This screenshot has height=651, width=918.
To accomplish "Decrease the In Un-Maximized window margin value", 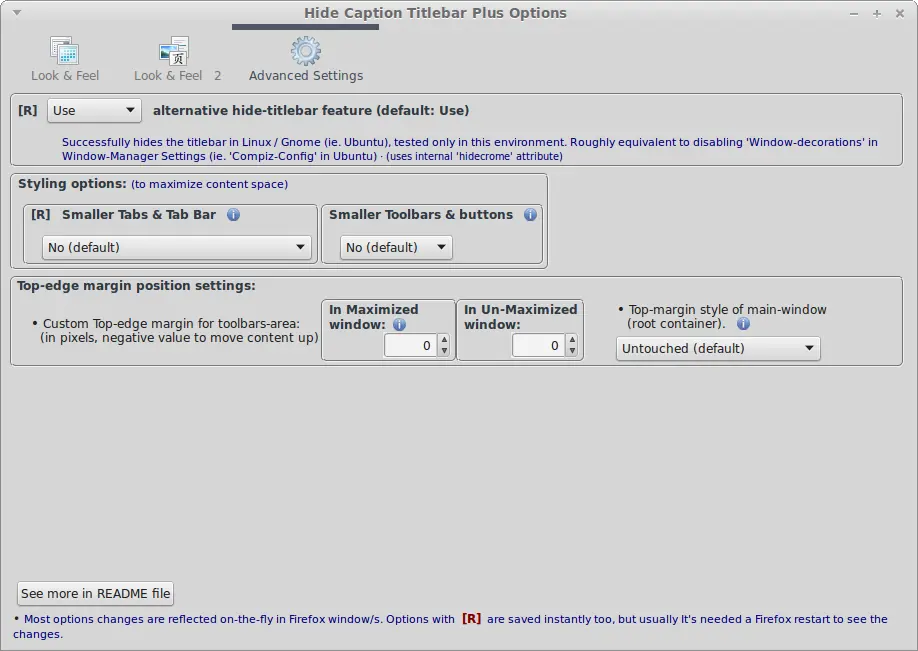I will tap(573, 351).
